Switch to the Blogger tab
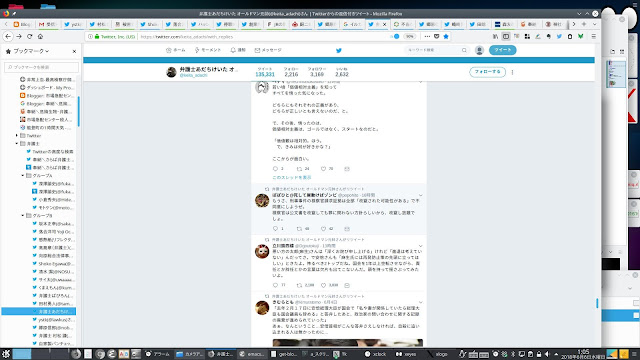This screenshot has width=640, height=360. point(22,24)
